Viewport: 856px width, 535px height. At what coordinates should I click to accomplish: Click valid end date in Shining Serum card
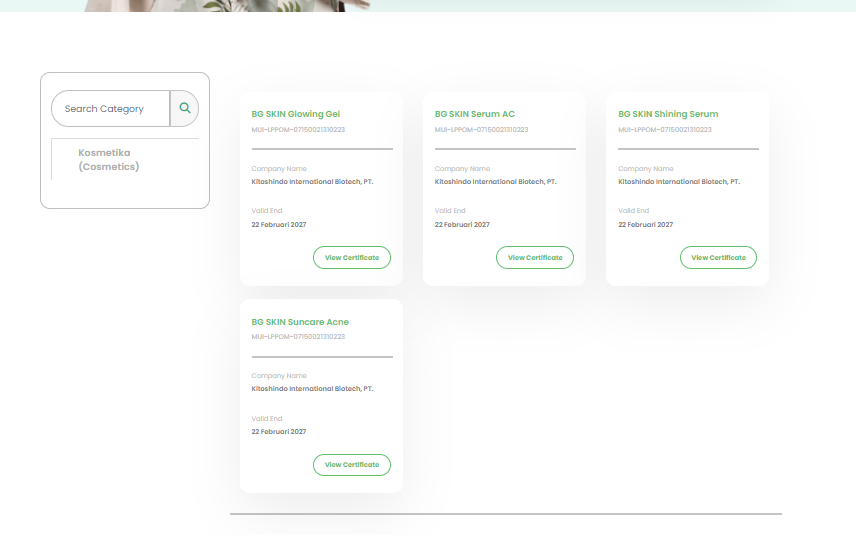click(x=645, y=224)
